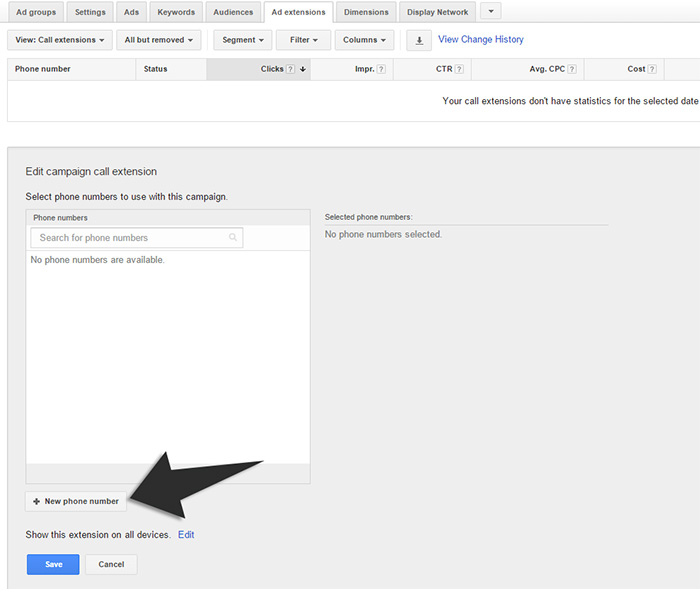This screenshot has width=700, height=589.
Task: Open the more tabs arrow dropdown
Action: click(491, 12)
